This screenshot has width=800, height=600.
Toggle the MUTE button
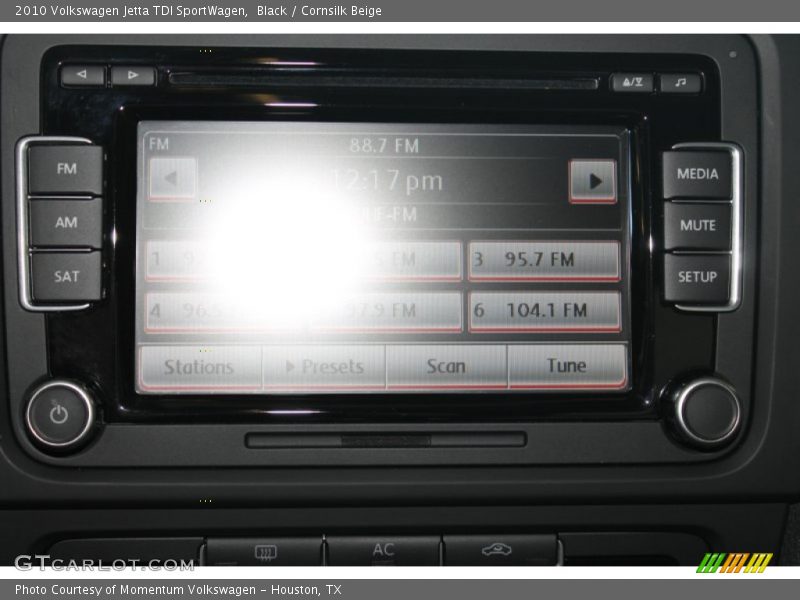pyautogui.click(x=697, y=226)
